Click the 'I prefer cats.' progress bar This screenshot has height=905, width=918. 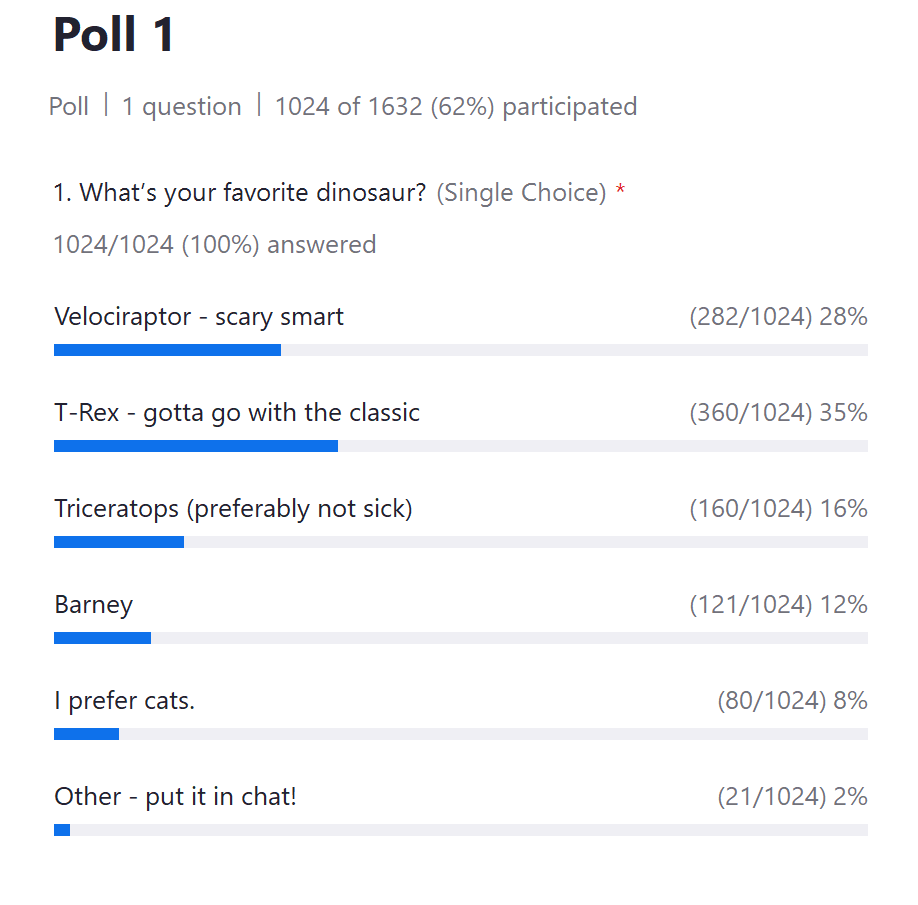tap(460, 734)
